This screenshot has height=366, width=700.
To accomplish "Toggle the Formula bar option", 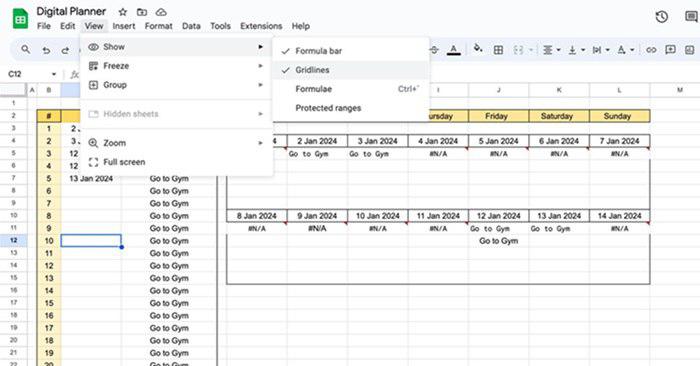I will point(350,51).
